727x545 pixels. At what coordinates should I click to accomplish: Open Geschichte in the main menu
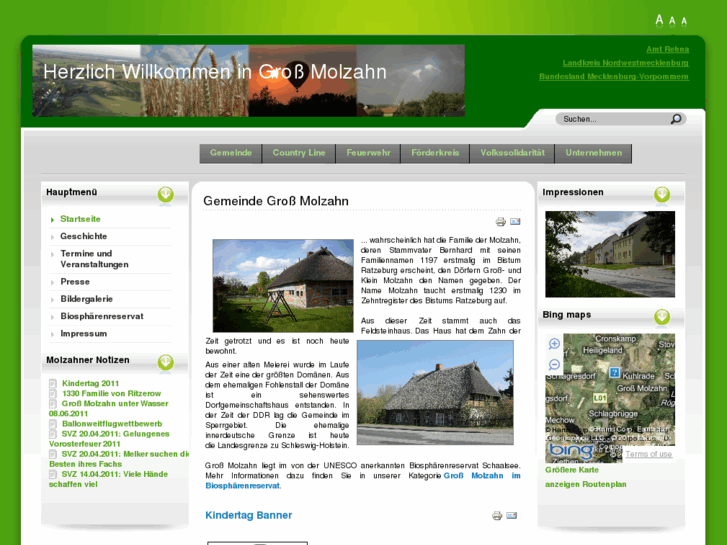coord(83,236)
